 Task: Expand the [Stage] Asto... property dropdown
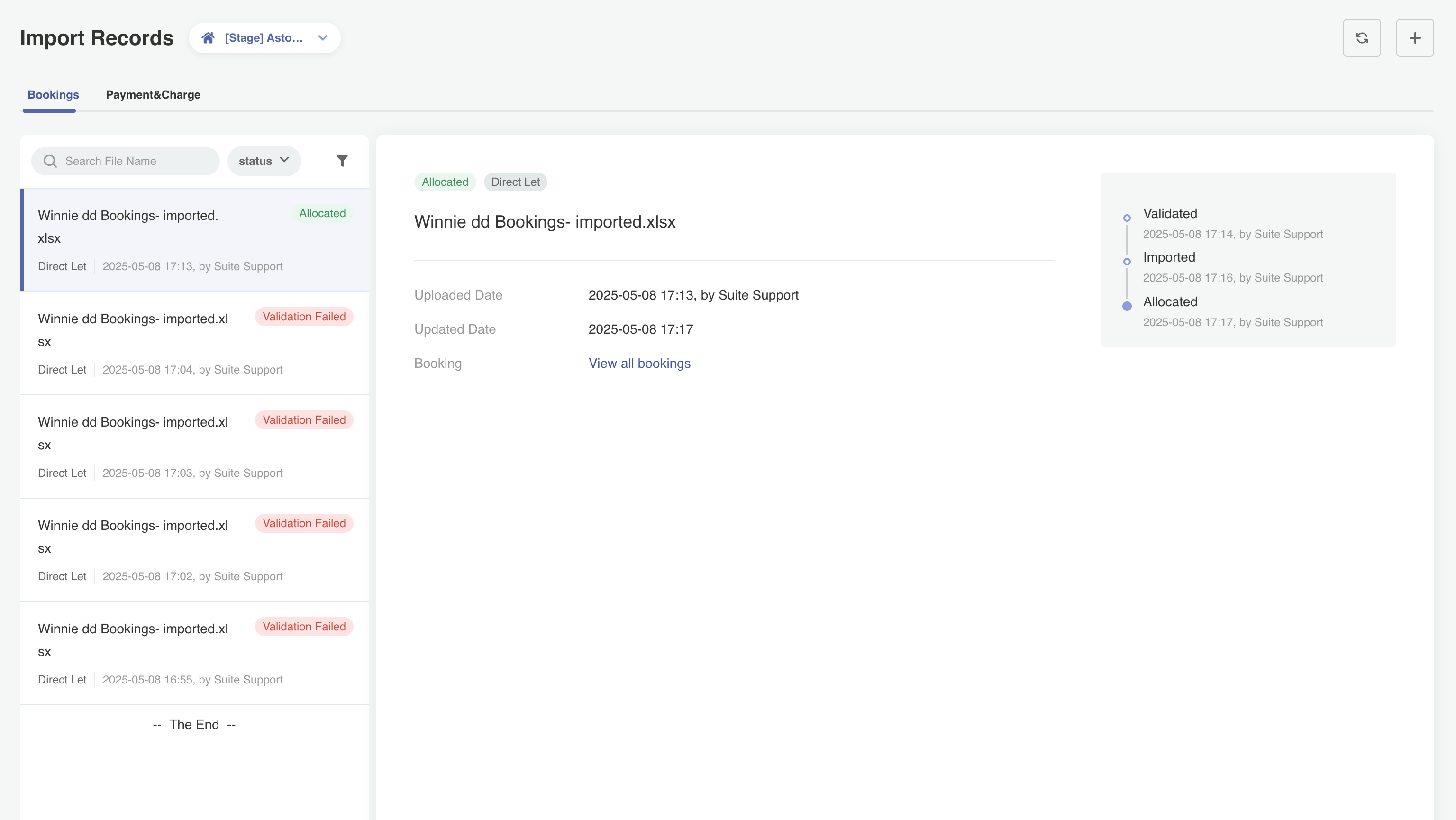pyautogui.click(x=264, y=38)
